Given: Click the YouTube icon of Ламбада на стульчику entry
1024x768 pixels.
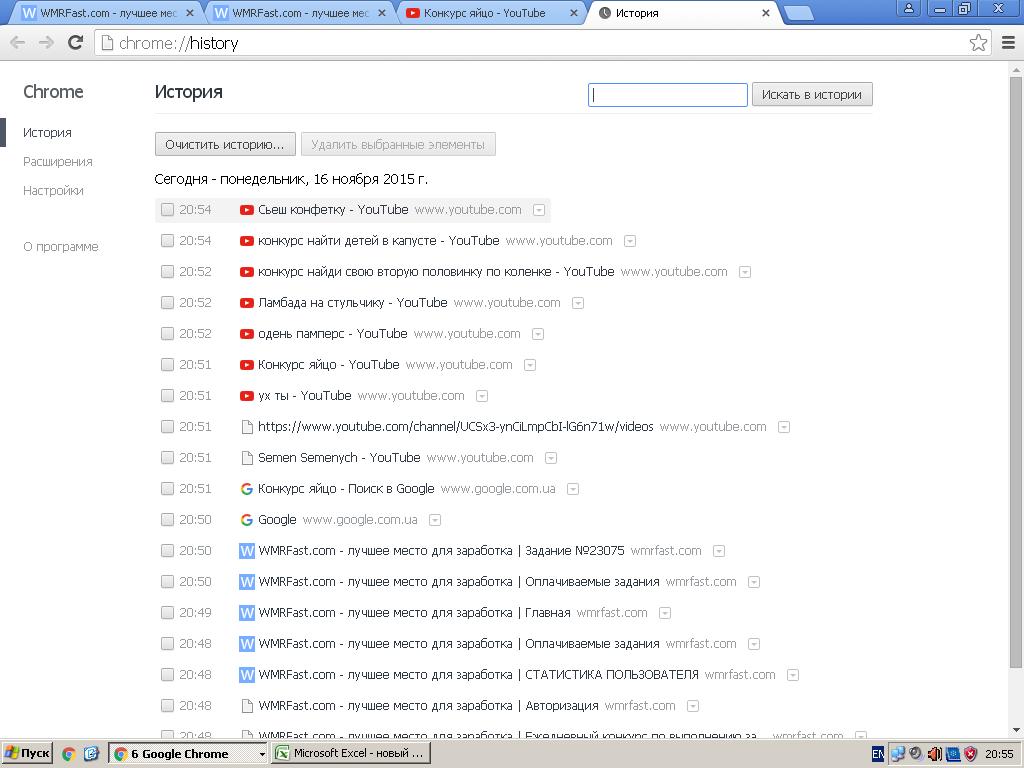Looking at the screenshot, I should [246, 303].
